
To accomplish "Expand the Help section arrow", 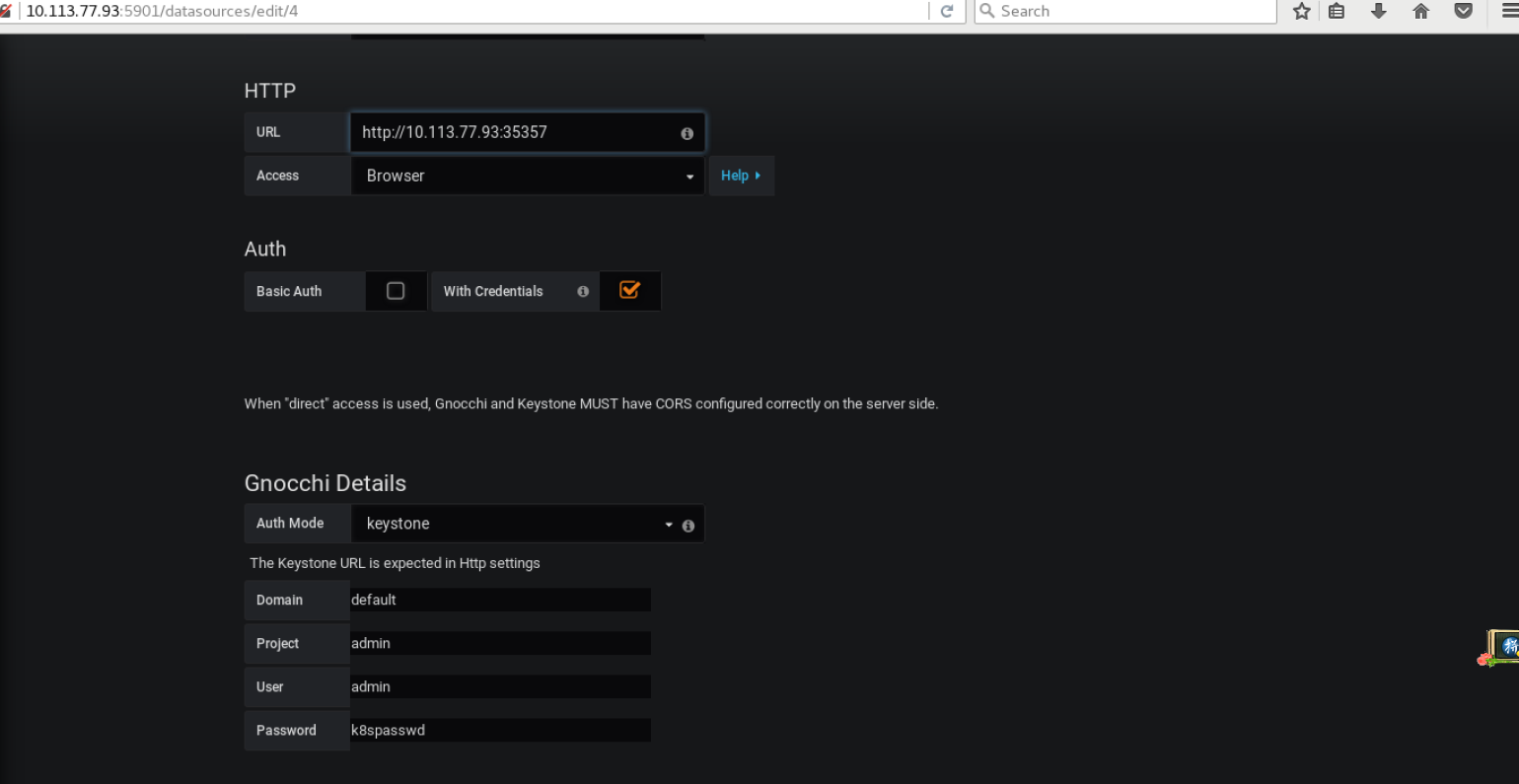I will pos(758,176).
